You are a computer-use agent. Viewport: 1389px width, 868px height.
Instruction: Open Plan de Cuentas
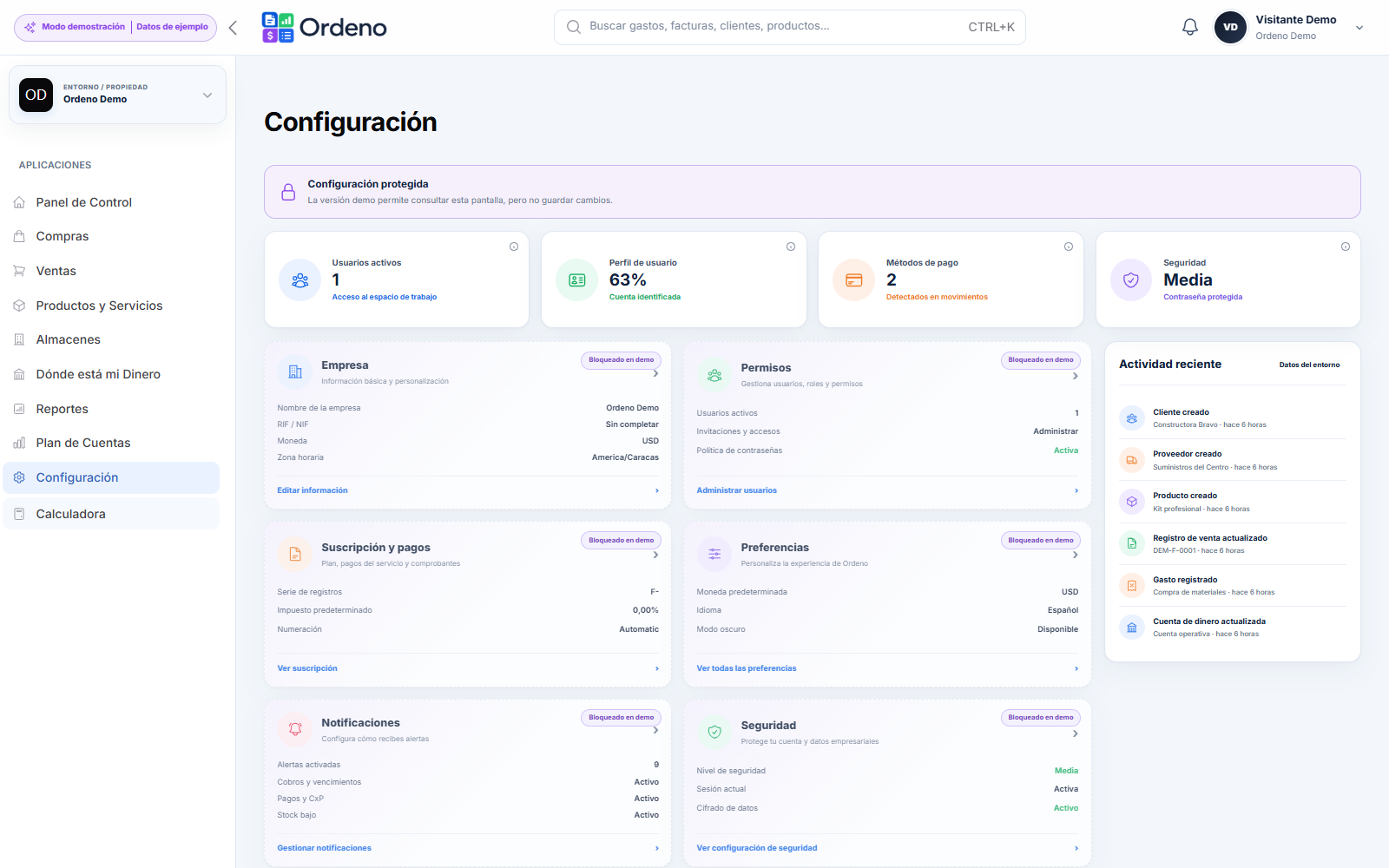(x=111, y=443)
